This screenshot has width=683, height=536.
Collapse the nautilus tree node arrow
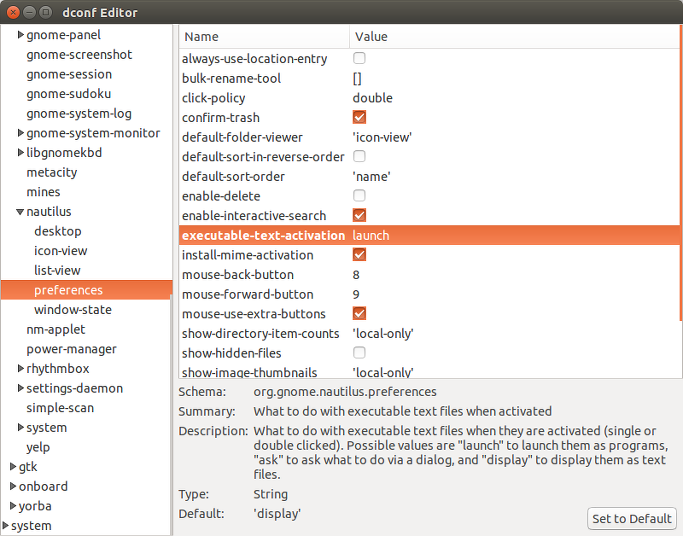tap(20, 212)
